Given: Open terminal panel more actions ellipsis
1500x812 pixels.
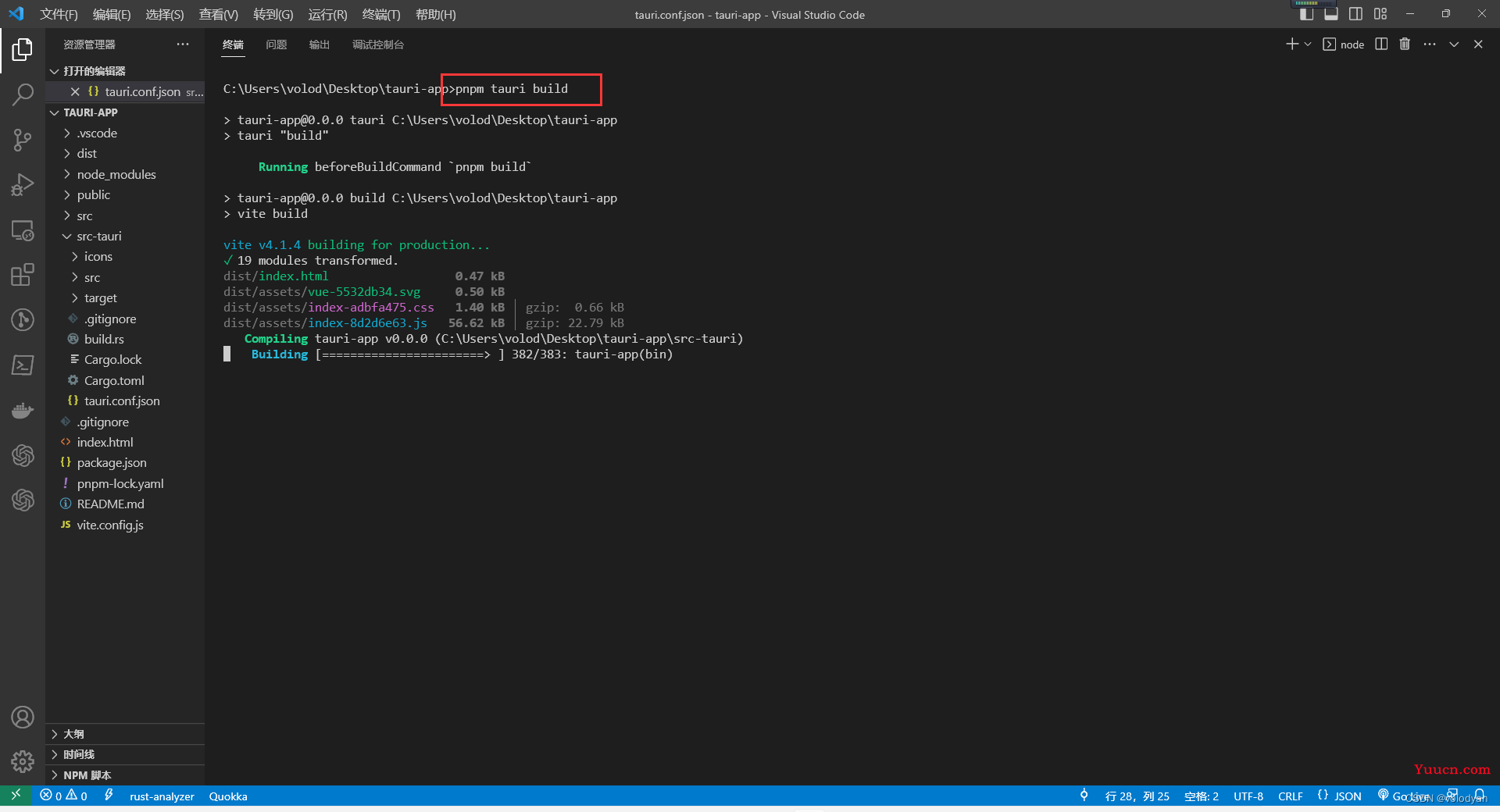Looking at the screenshot, I should [x=1430, y=45].
